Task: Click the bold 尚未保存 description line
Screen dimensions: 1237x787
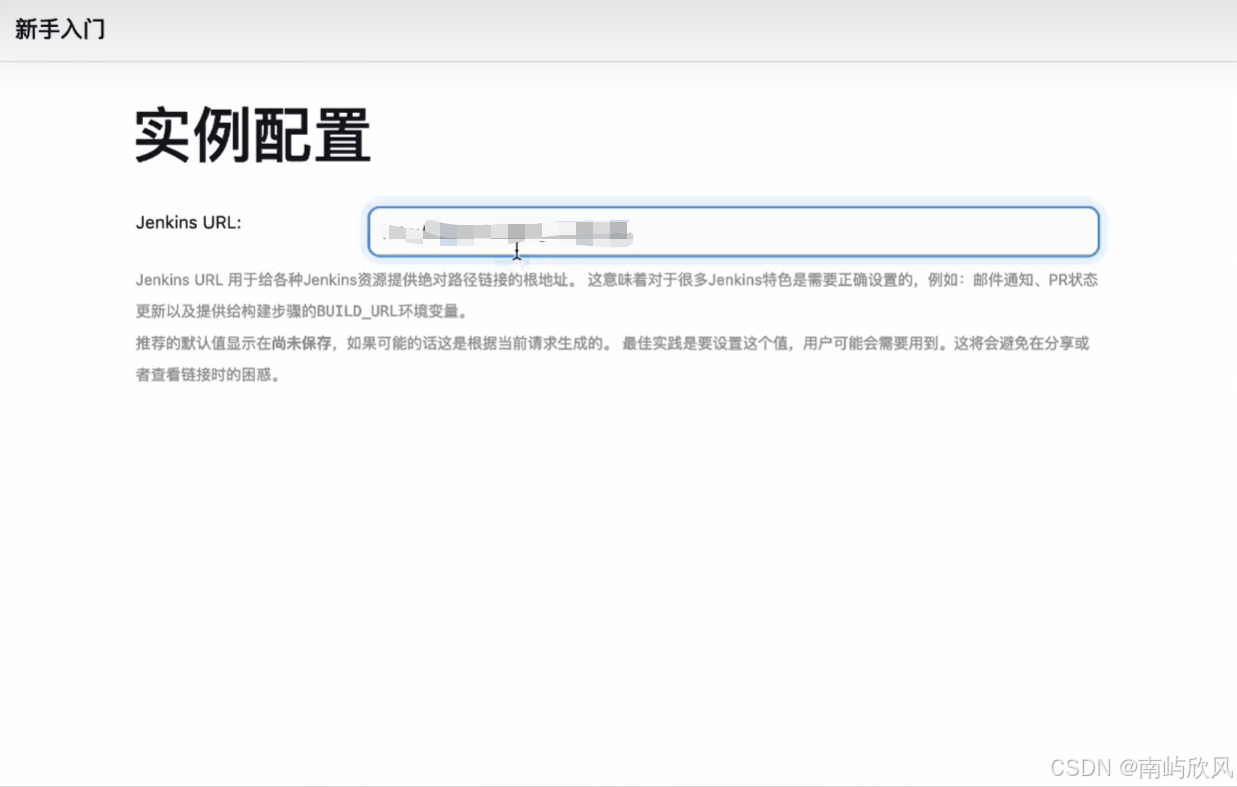Action: [x=612, y=343]
